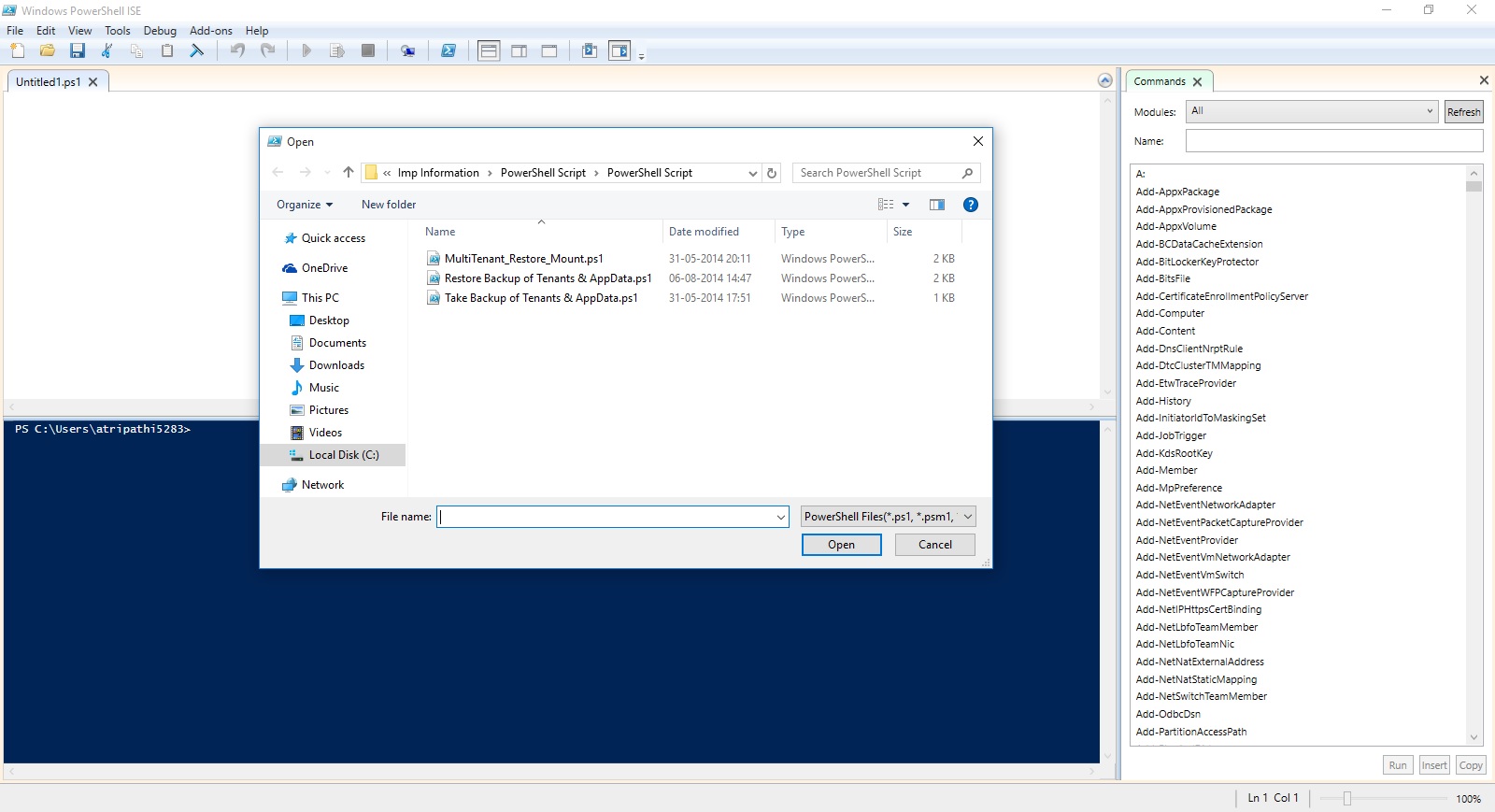The height and width of the screenshot is (812, 1495).
Task: Click the Save script toolbar icon
Action: pyautogui.click(x=78, y=50)
